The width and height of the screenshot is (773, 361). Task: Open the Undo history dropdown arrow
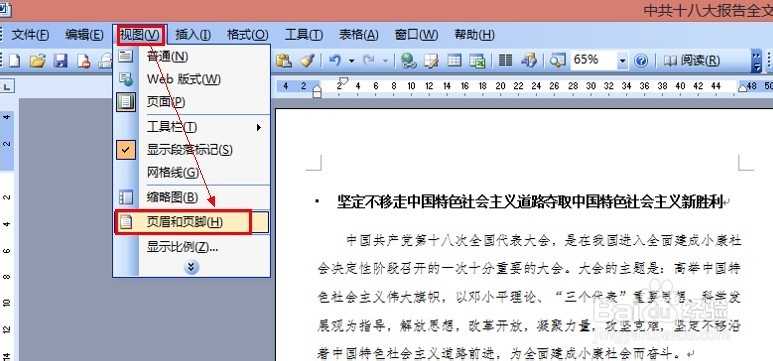[x=351, y=61]
